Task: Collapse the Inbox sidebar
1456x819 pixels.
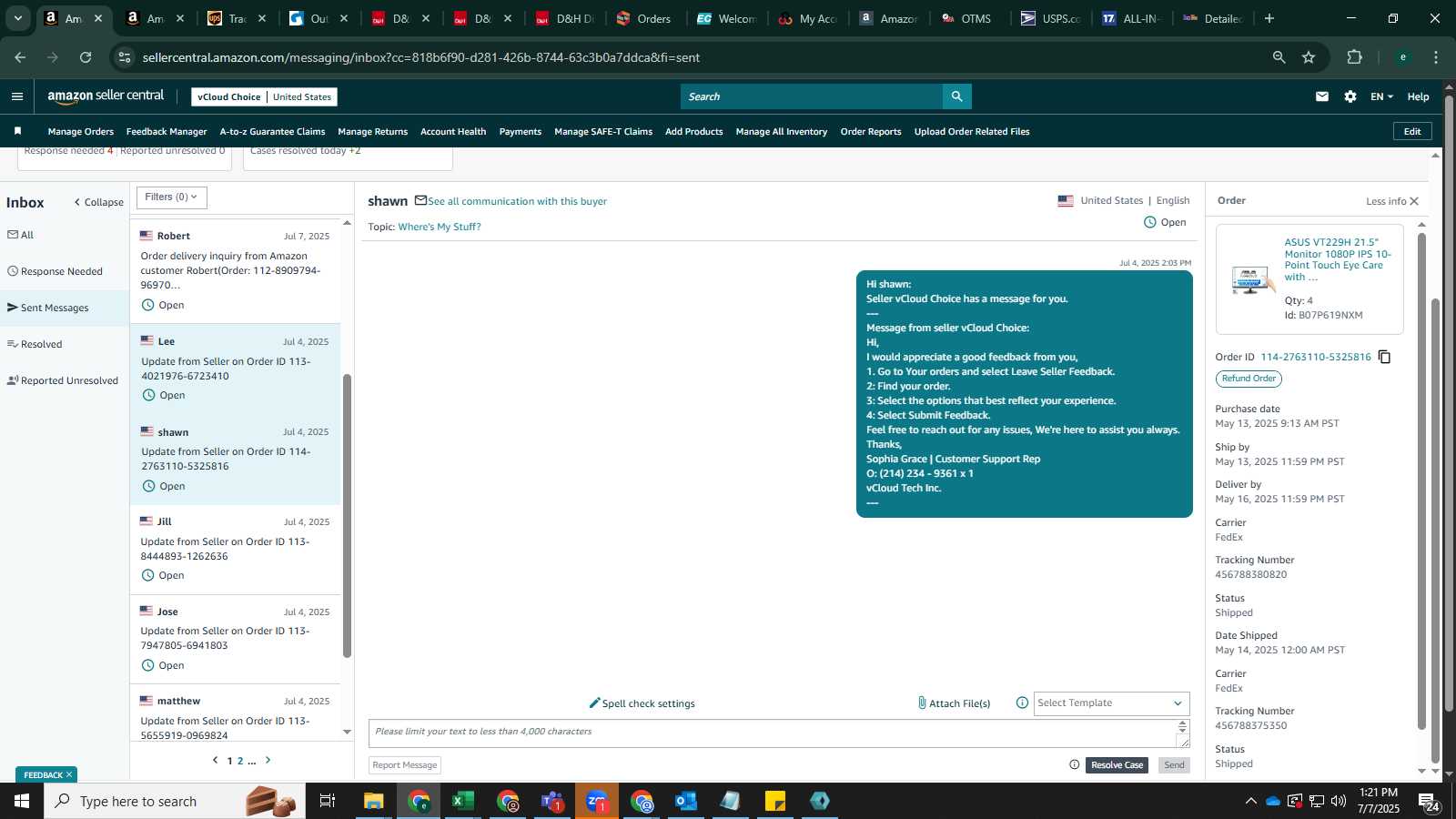Action: [x=99, y=202]
